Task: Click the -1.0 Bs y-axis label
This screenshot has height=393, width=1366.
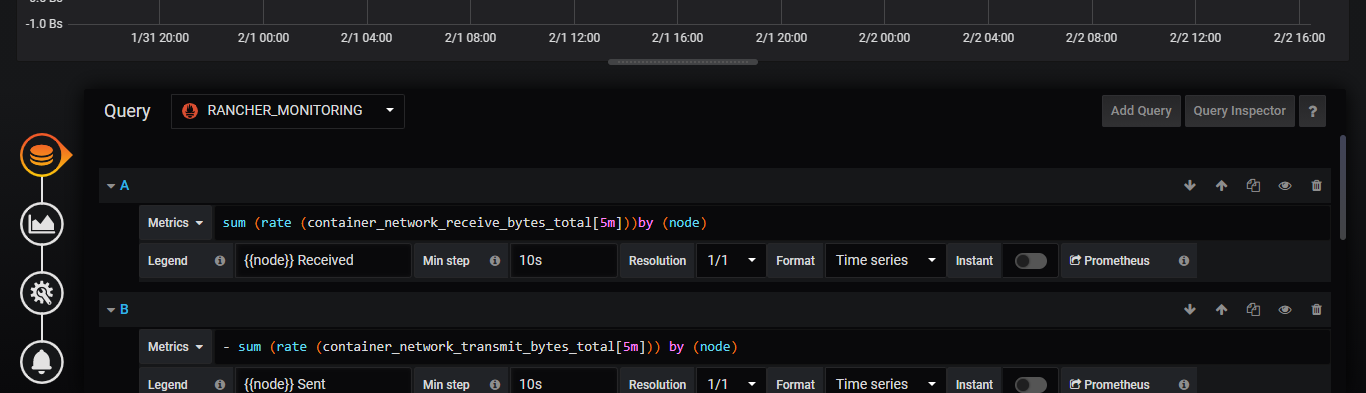Action: [44, 24]
